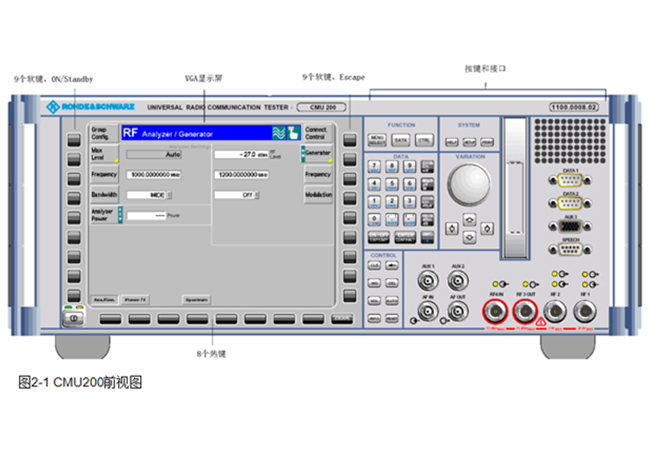Click the INFO key in the CONTROL group
This screenshot has height=450, width=650.
(374, 319)
